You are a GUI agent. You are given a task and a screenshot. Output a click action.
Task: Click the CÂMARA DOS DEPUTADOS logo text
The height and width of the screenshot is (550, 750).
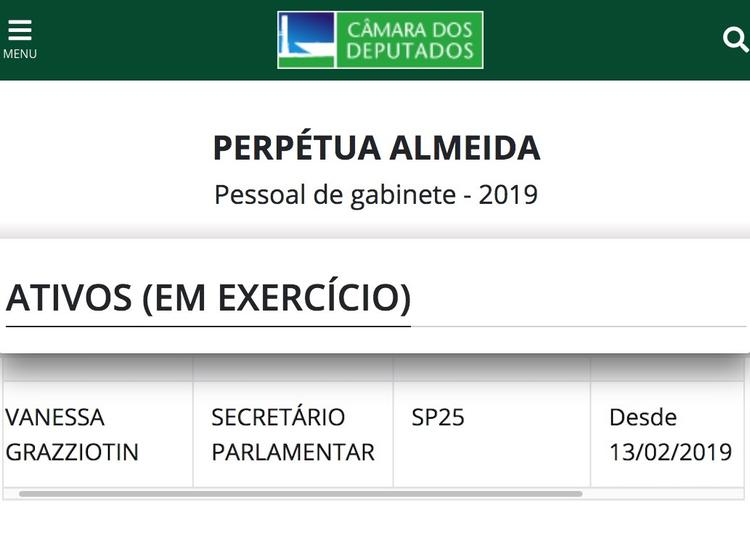(x=409, y=40)
